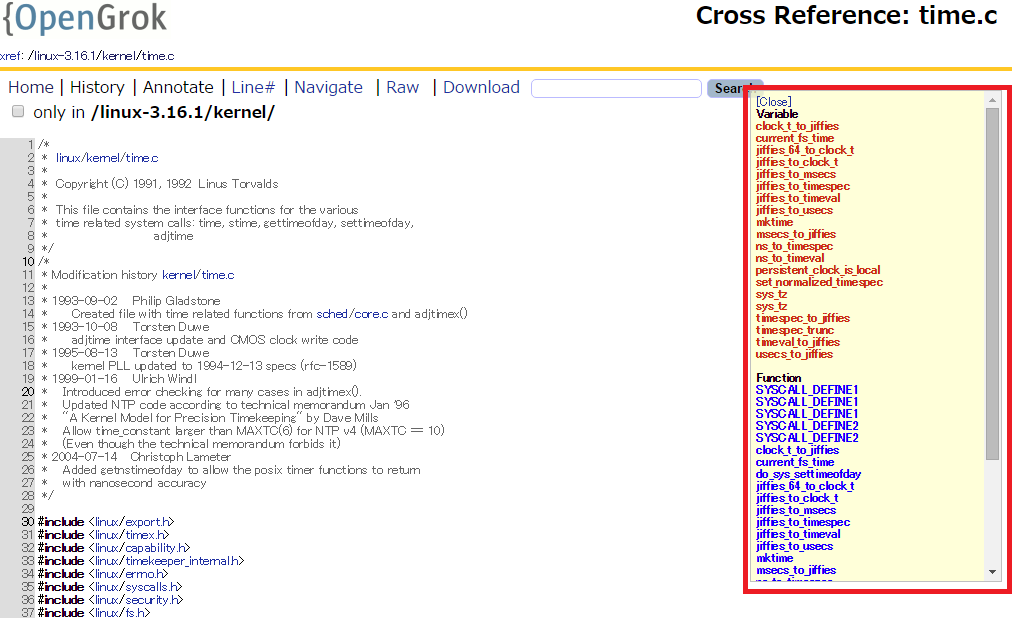
Task: Select clock_t_to_jiffies in the Variable list
Action: [797, 125]
